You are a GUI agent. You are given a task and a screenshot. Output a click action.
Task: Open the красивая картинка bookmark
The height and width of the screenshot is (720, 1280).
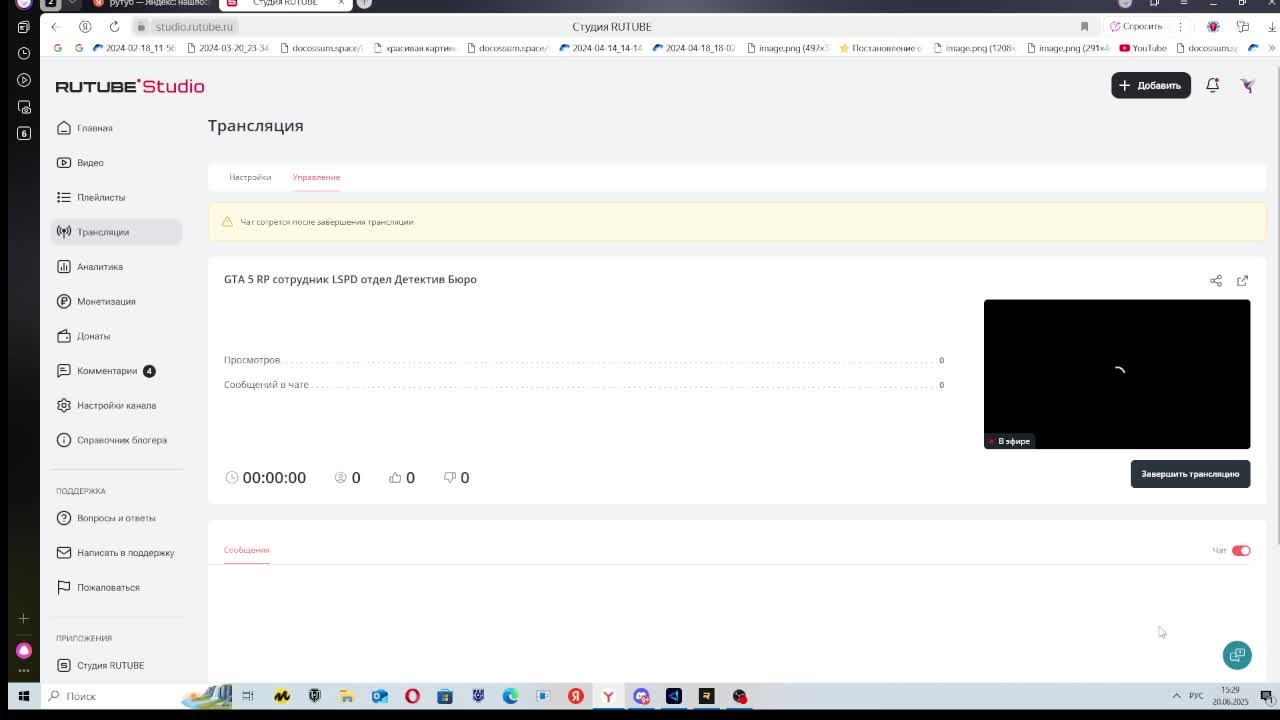(413, 48)
